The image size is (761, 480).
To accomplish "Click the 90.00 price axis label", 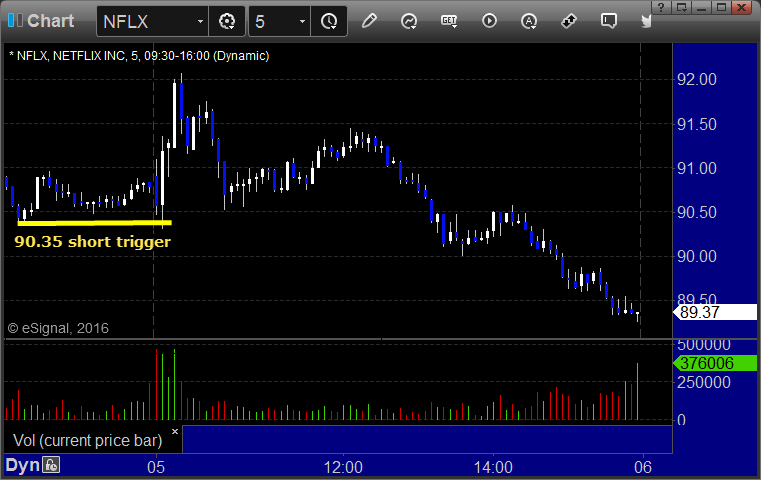I will pos(697,256).
